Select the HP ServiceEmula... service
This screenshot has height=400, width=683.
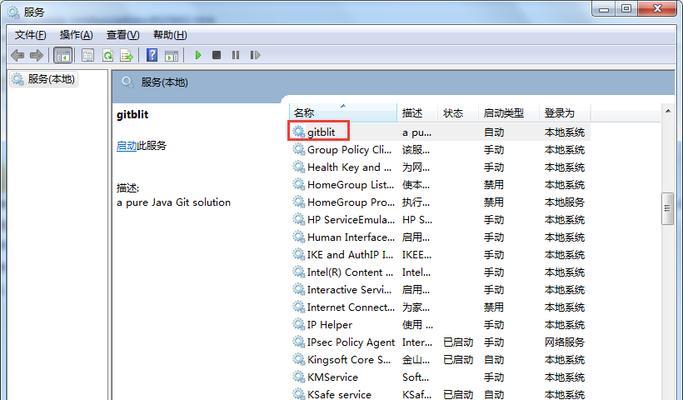440,220
